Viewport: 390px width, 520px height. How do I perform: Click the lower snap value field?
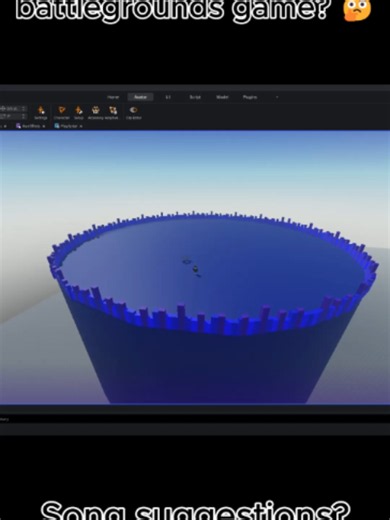click(10, 116)
